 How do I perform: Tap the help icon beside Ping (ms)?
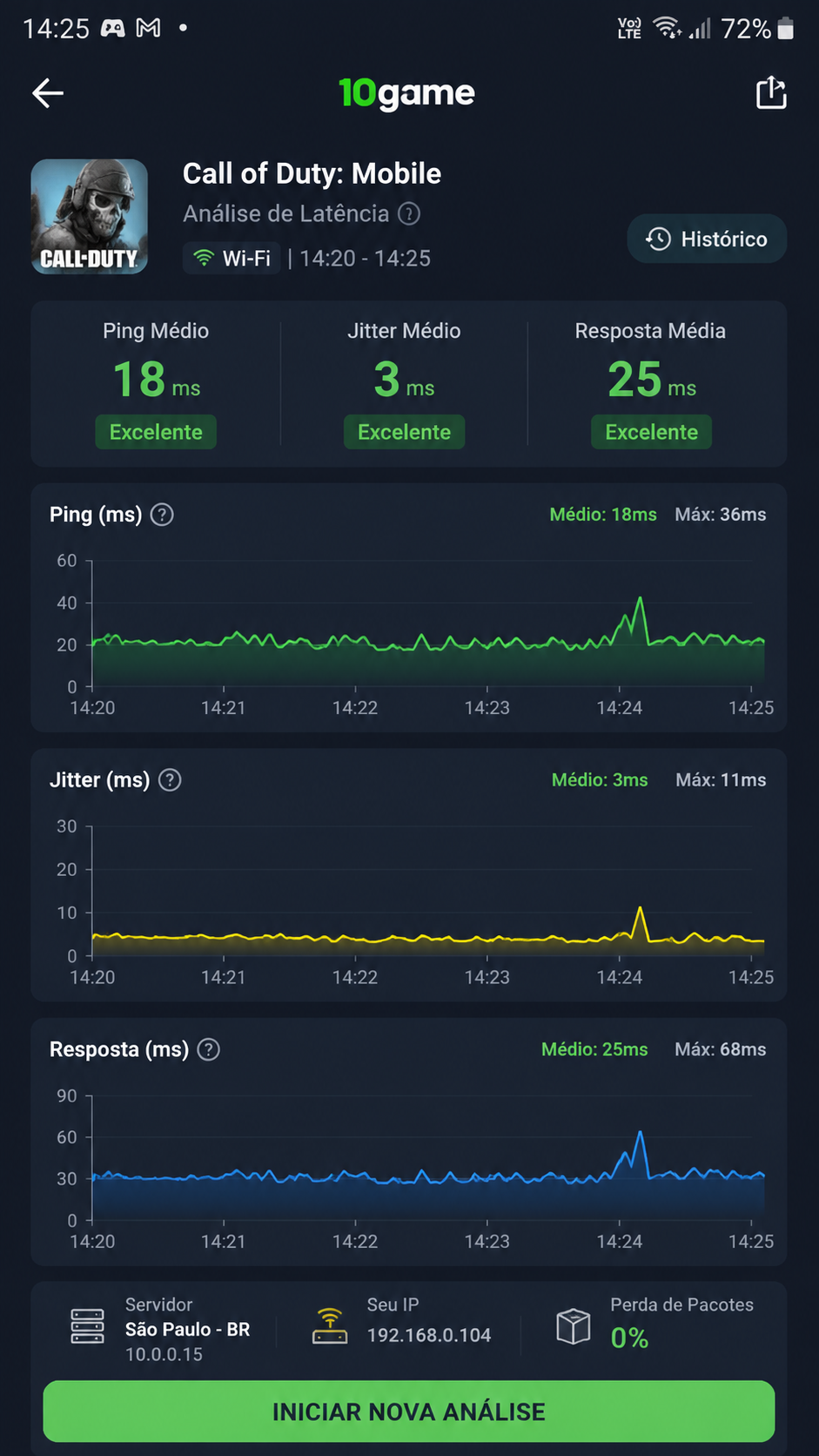(162, 515)
